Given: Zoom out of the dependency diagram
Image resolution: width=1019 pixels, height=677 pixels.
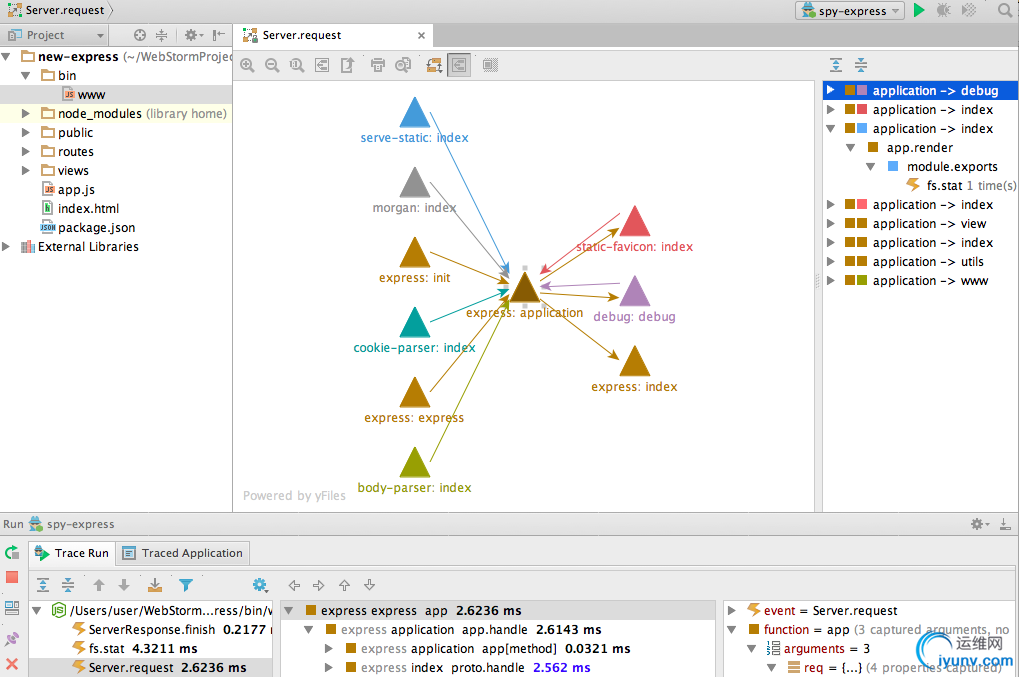Looking at the screenshot, I should (272, 65).
